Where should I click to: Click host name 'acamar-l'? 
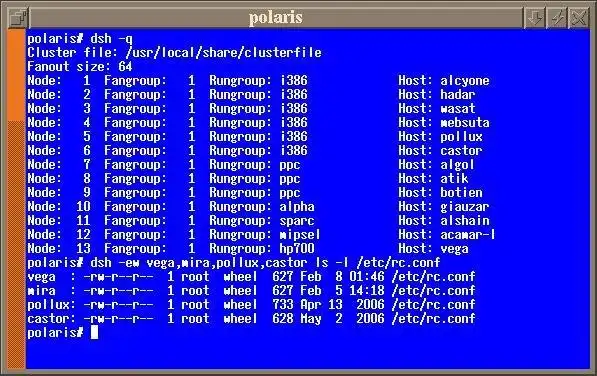pos(468,235)
